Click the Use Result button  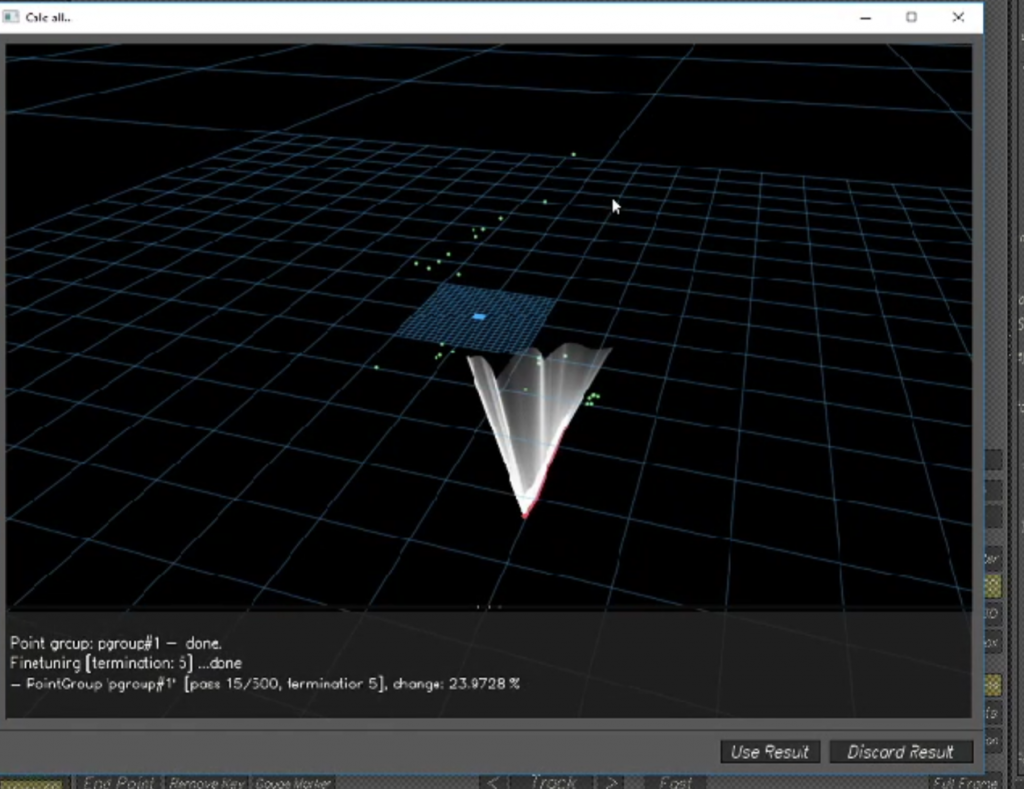click(769, 752)
